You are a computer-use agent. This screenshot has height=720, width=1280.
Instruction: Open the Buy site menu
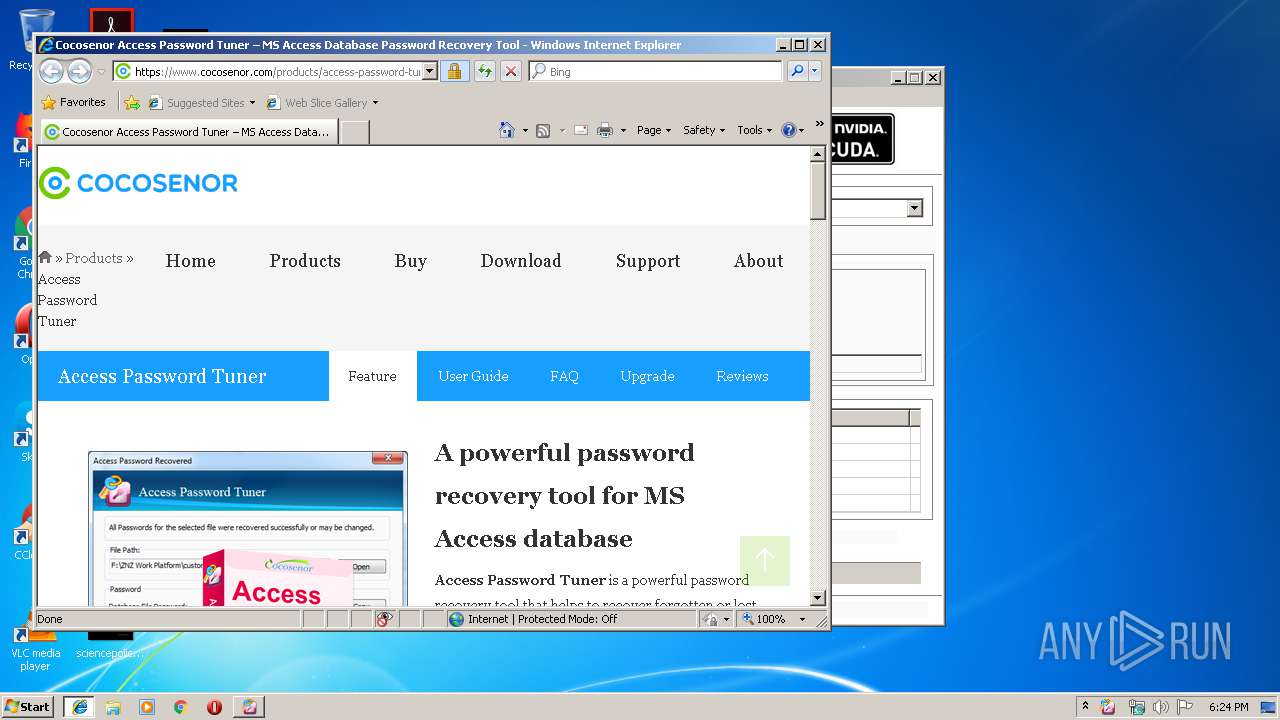pyautogui.click(x=411, y=261)
